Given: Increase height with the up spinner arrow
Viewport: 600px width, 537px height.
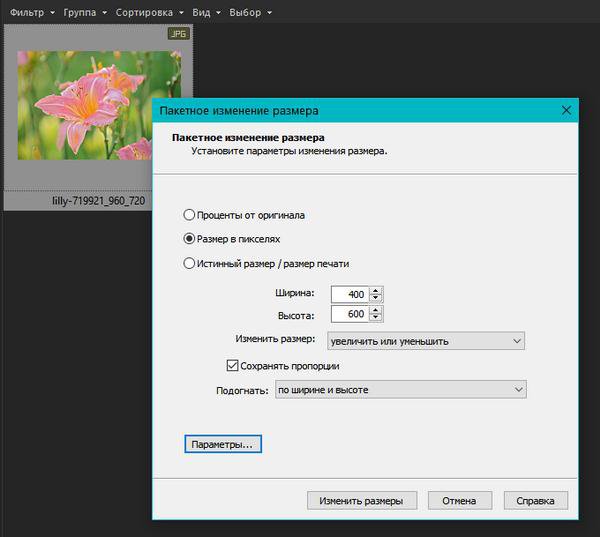Looking at the screenshot, I should (376, 310).
